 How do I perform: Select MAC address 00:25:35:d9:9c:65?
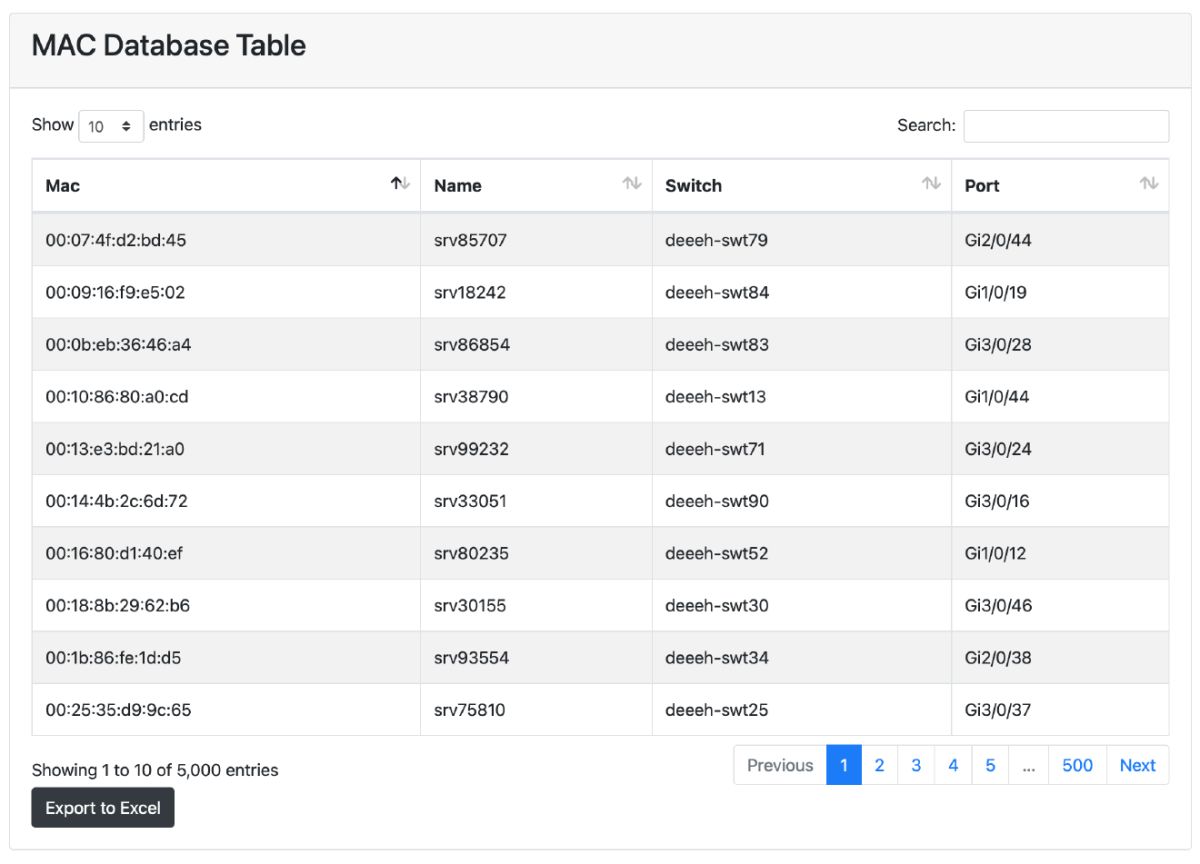118,710
